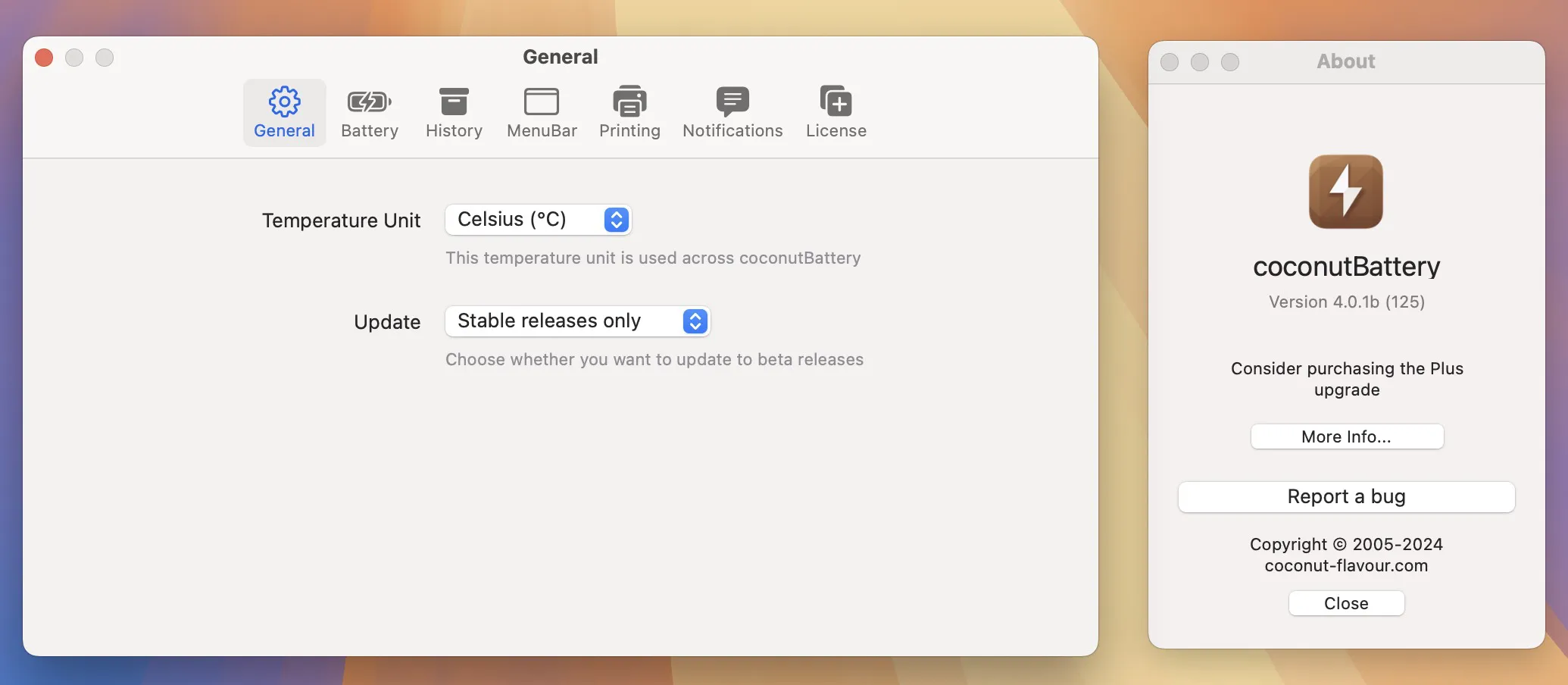Select the Printing tab
This screenshot has height=685, width=1568.
pos(629,112)
